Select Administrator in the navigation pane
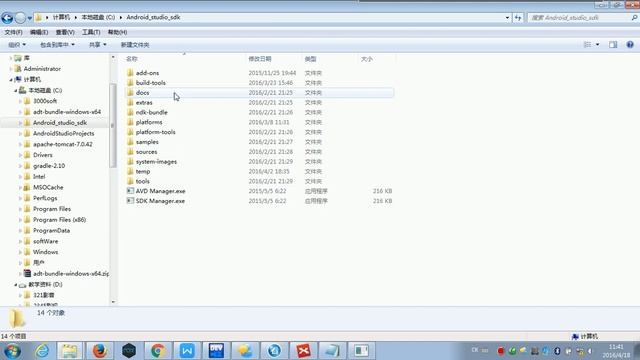The width and height of the screenshot is (640, 360). [42, 69]
